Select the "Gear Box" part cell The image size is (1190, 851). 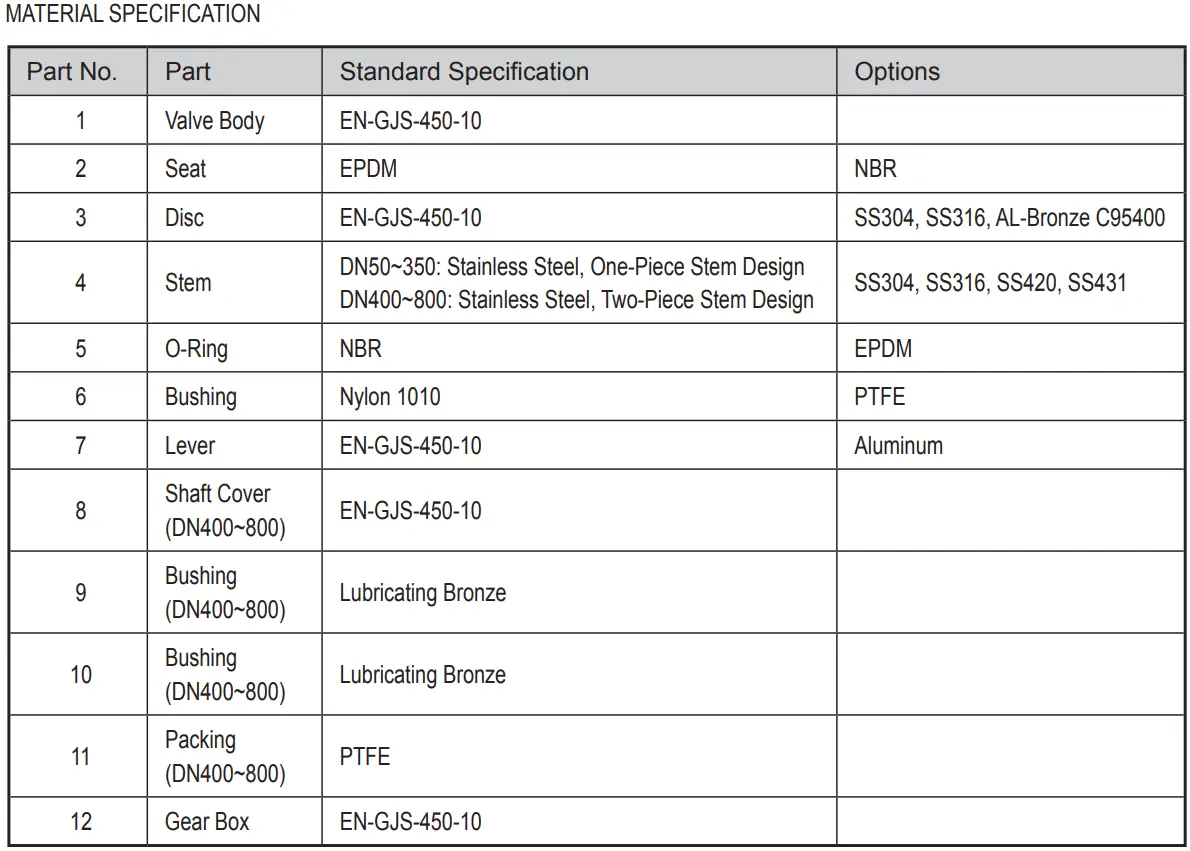(207, 822)
